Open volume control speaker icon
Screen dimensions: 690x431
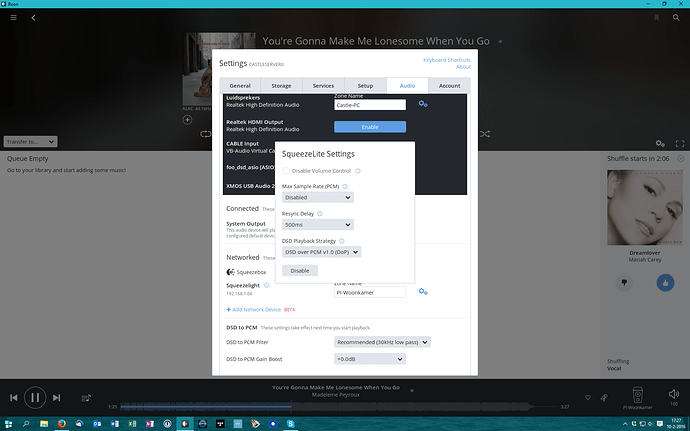(x=673, y=394)
